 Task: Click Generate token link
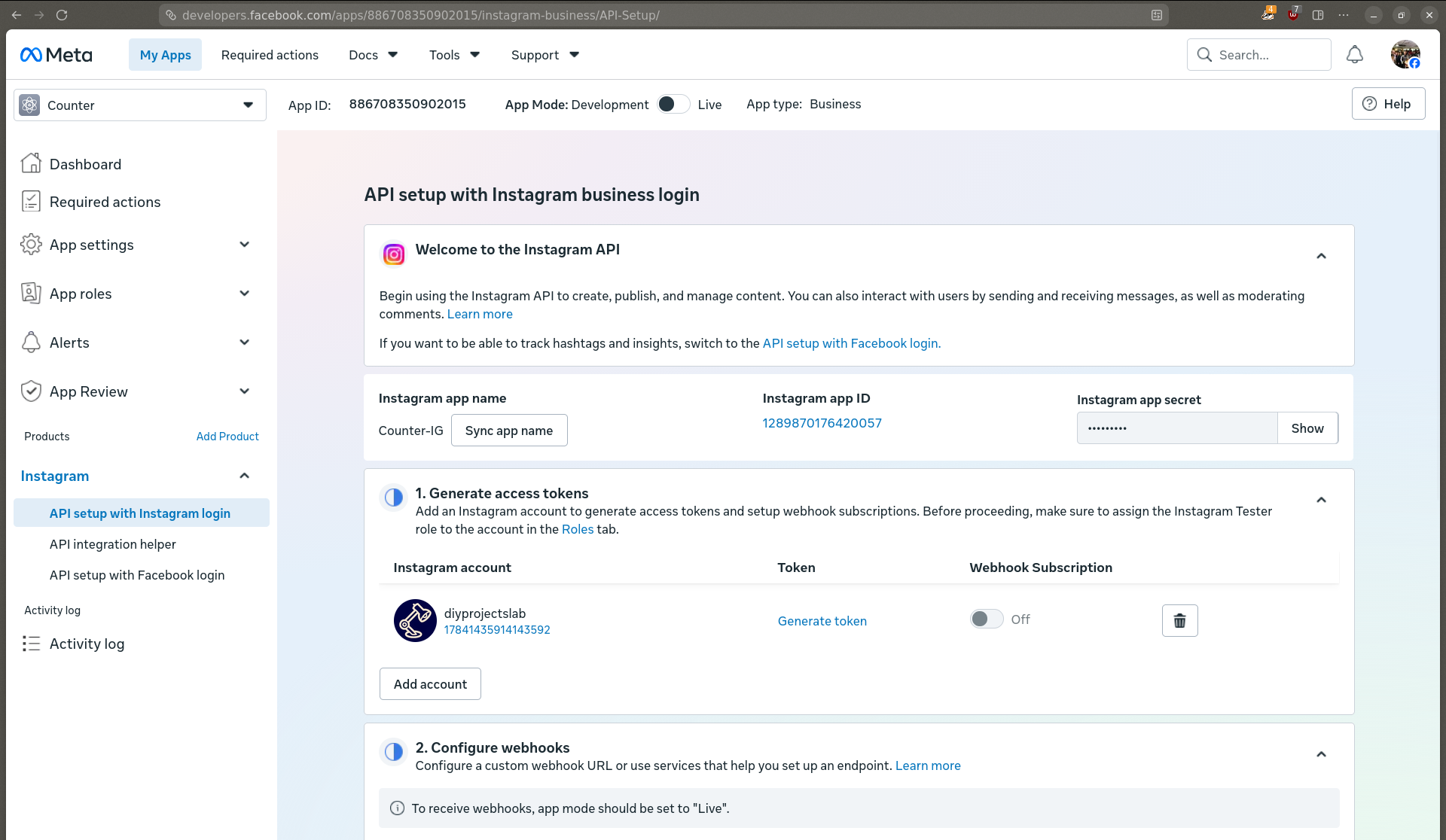pos(822,621)
